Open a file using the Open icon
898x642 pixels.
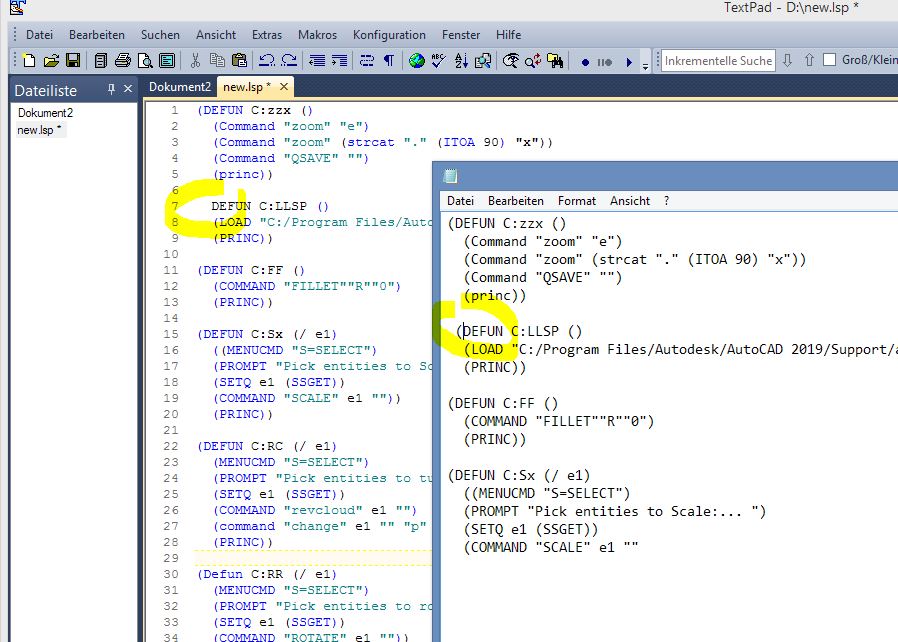tap(51, 60)
